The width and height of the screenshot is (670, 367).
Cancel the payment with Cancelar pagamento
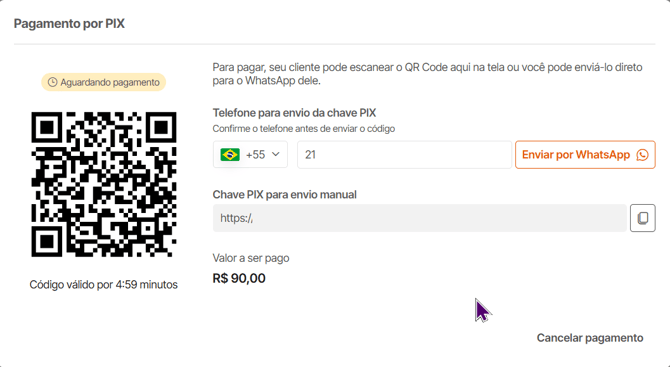(590, 338)
